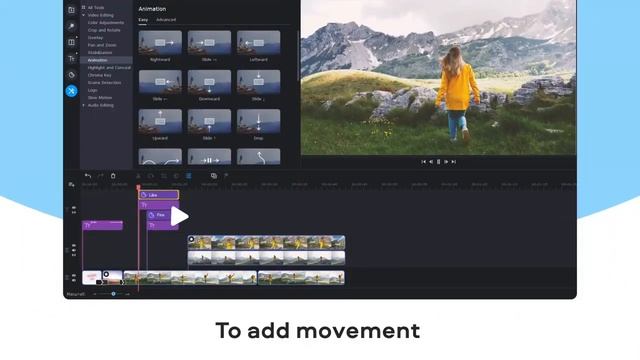Collapse the Video Editing tree section

pyautogui.click(x=84, y=15)
